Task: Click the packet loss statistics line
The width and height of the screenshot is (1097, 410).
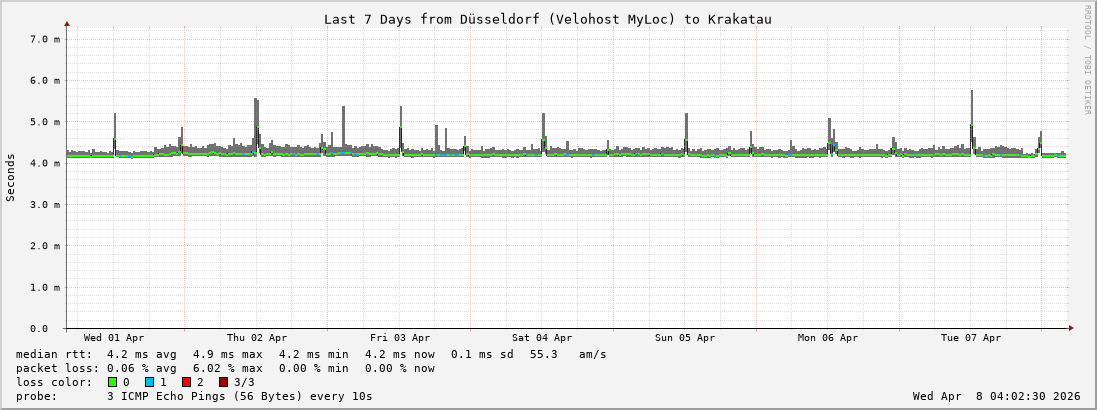Action: 225,368
